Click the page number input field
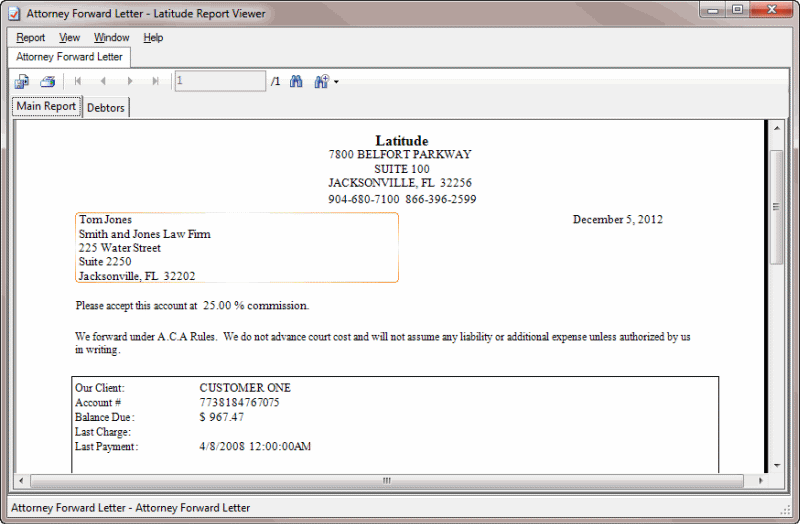This screenshot has width=800, height=524. pyautogui.click(x=220, y=81)
